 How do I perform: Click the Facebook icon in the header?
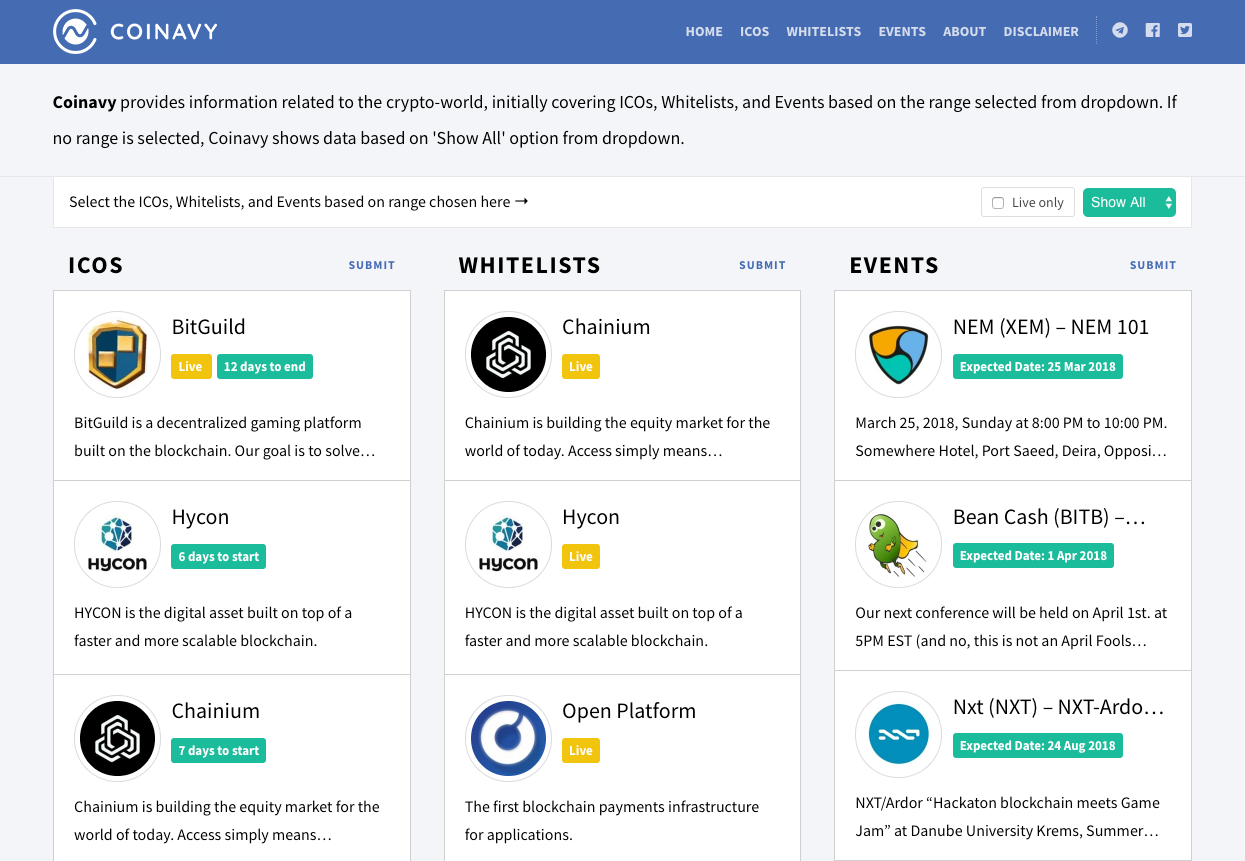coord(1152,30)
